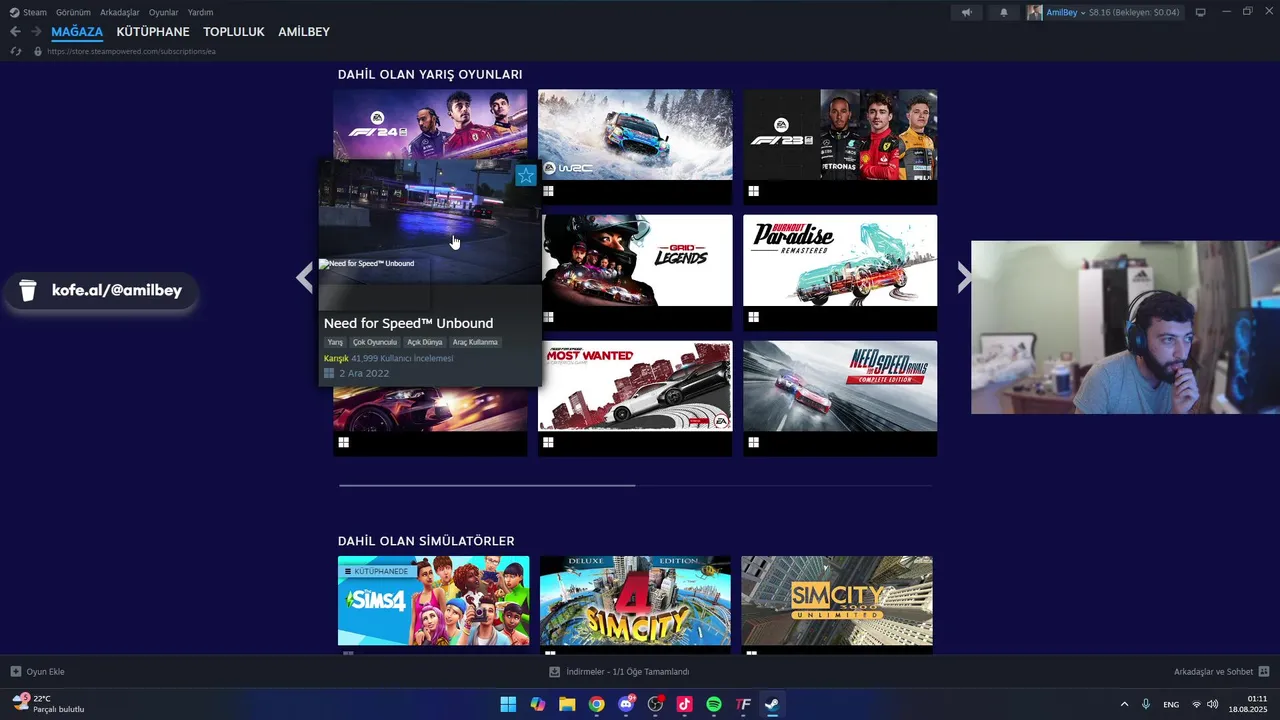Open Windows Start menu
Viewport: 1280px width, 720px height.
pyautogui.click(x=508, y=704)
